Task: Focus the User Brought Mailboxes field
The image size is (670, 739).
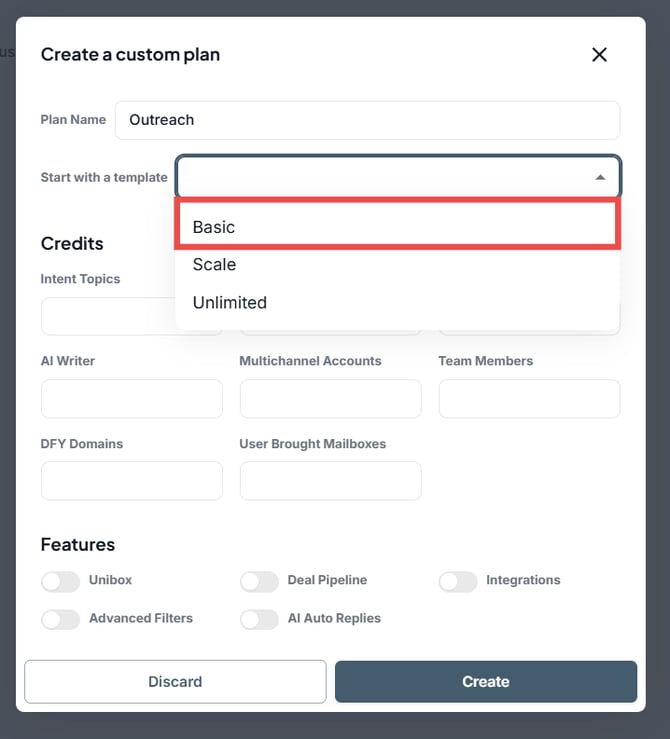Action: (330, 480)
